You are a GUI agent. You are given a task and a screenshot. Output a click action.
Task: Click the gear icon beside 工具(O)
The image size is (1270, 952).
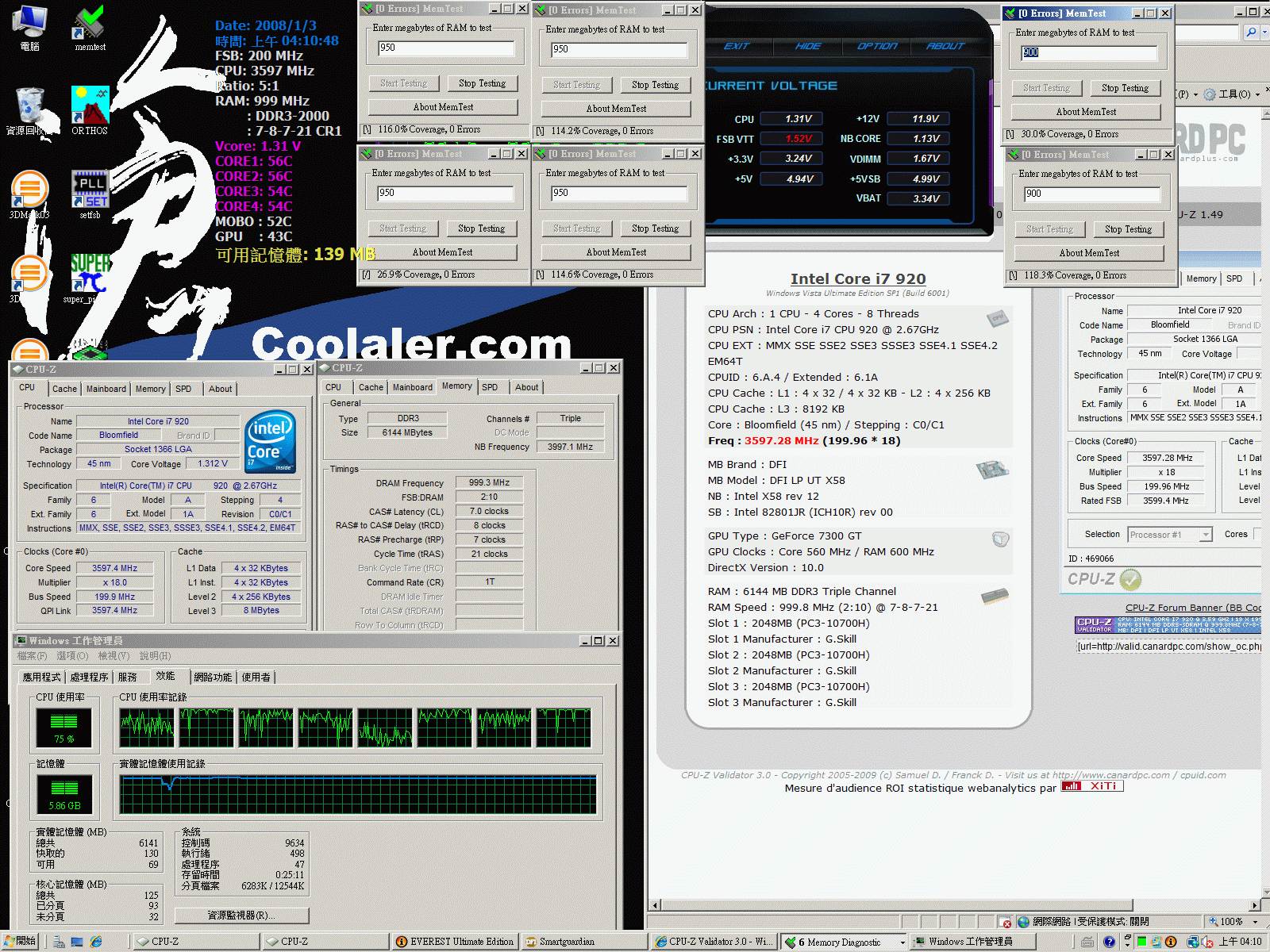tap(1210, 94)
